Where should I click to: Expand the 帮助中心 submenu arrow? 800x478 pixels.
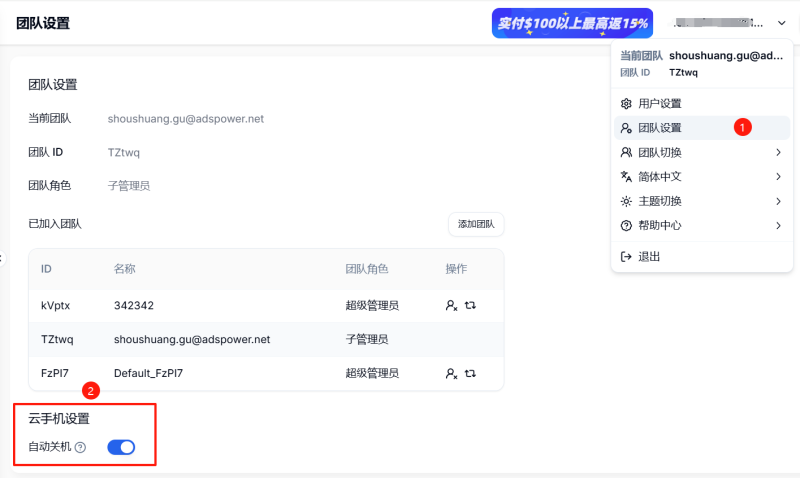(778, 225)
